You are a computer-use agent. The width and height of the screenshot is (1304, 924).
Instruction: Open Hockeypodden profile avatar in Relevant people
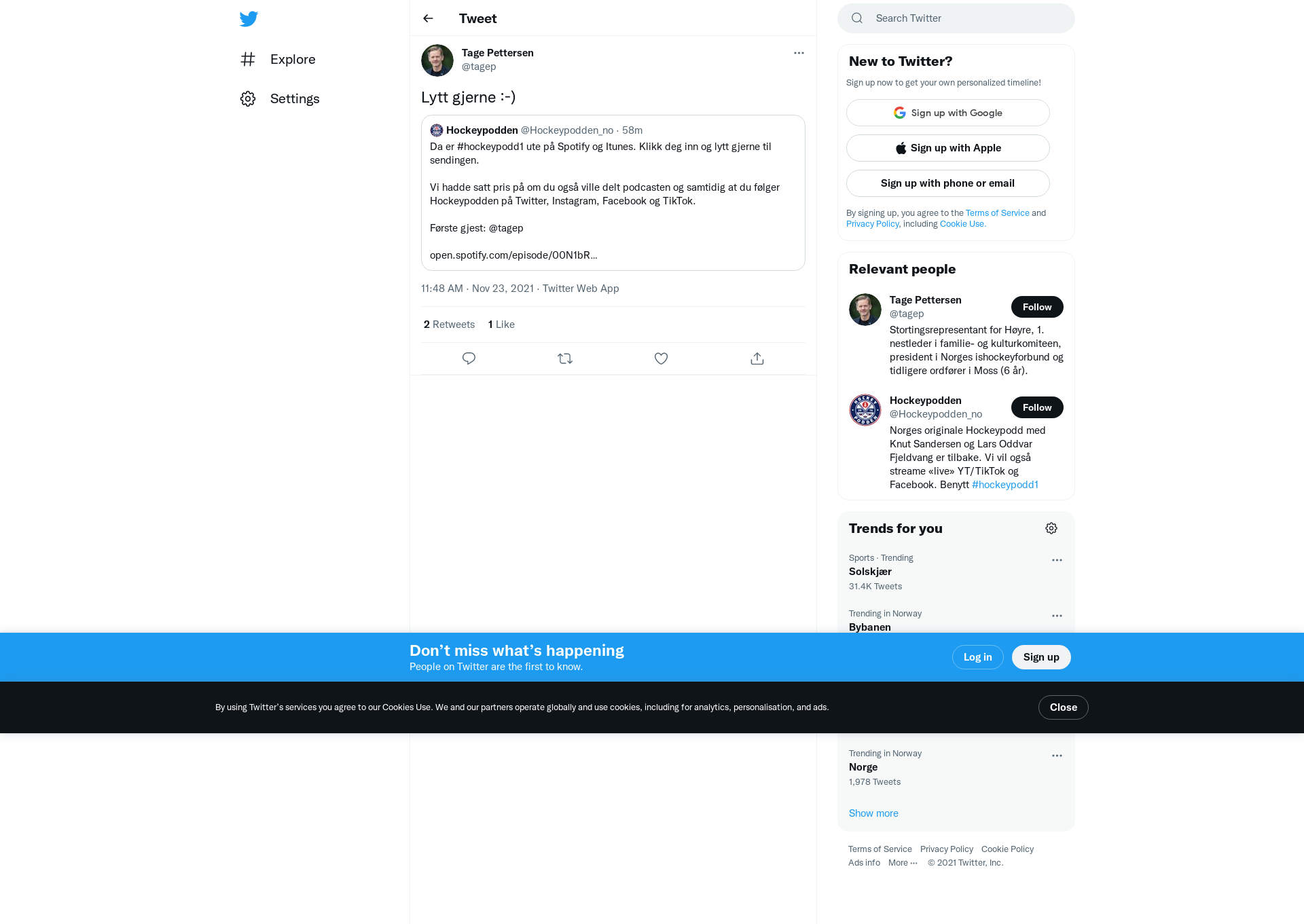[865, 410]
